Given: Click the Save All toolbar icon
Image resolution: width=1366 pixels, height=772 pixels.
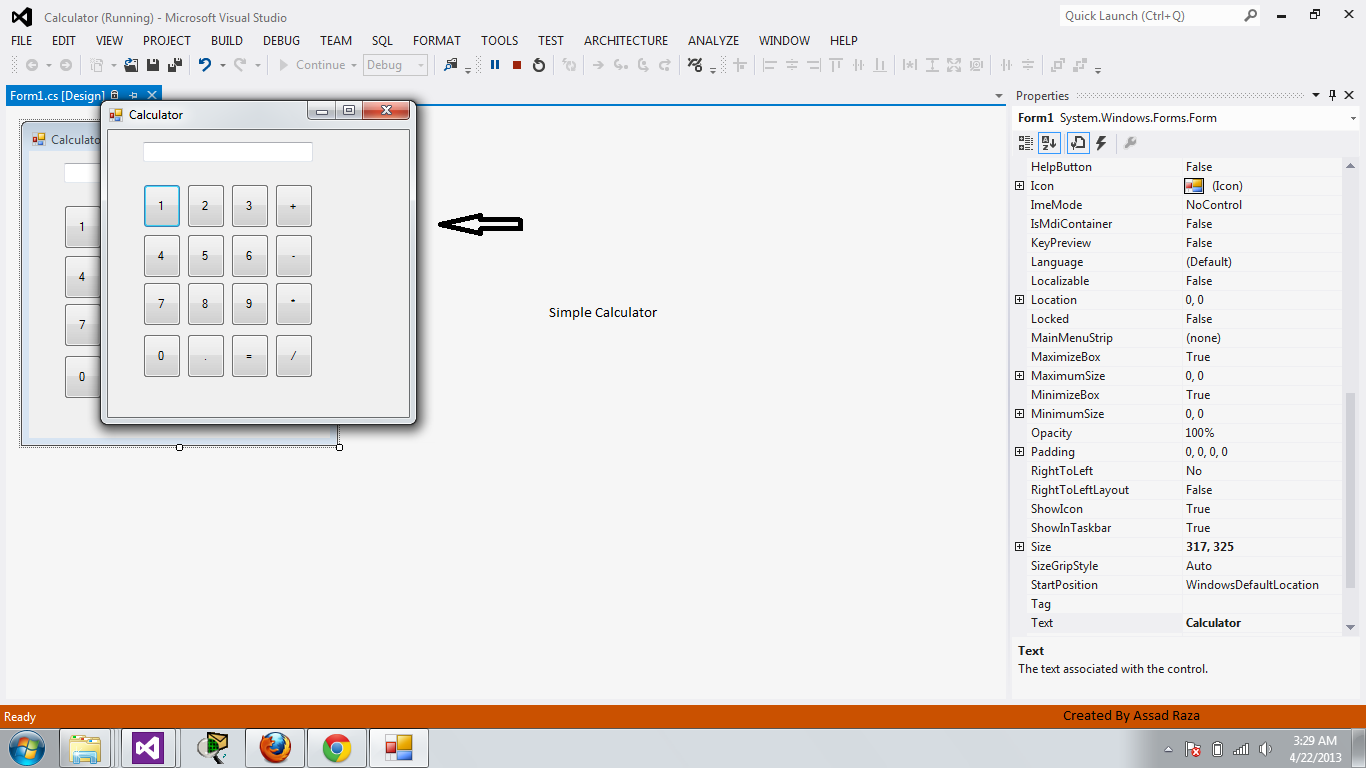Looking at the screenshot, I should tap(172, 64).
